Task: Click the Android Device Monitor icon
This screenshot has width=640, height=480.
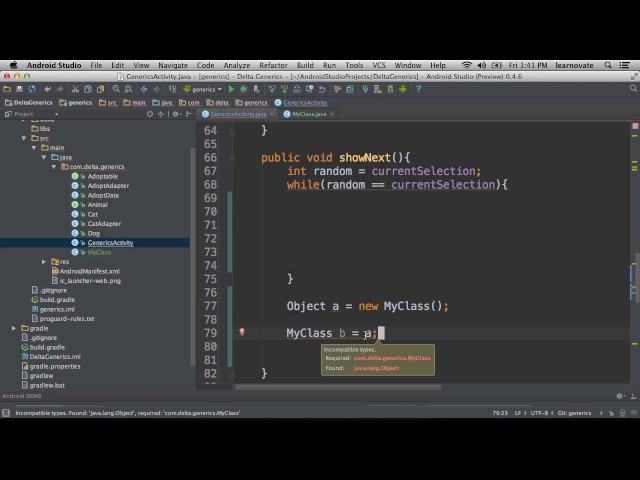Action: point(403,89)
